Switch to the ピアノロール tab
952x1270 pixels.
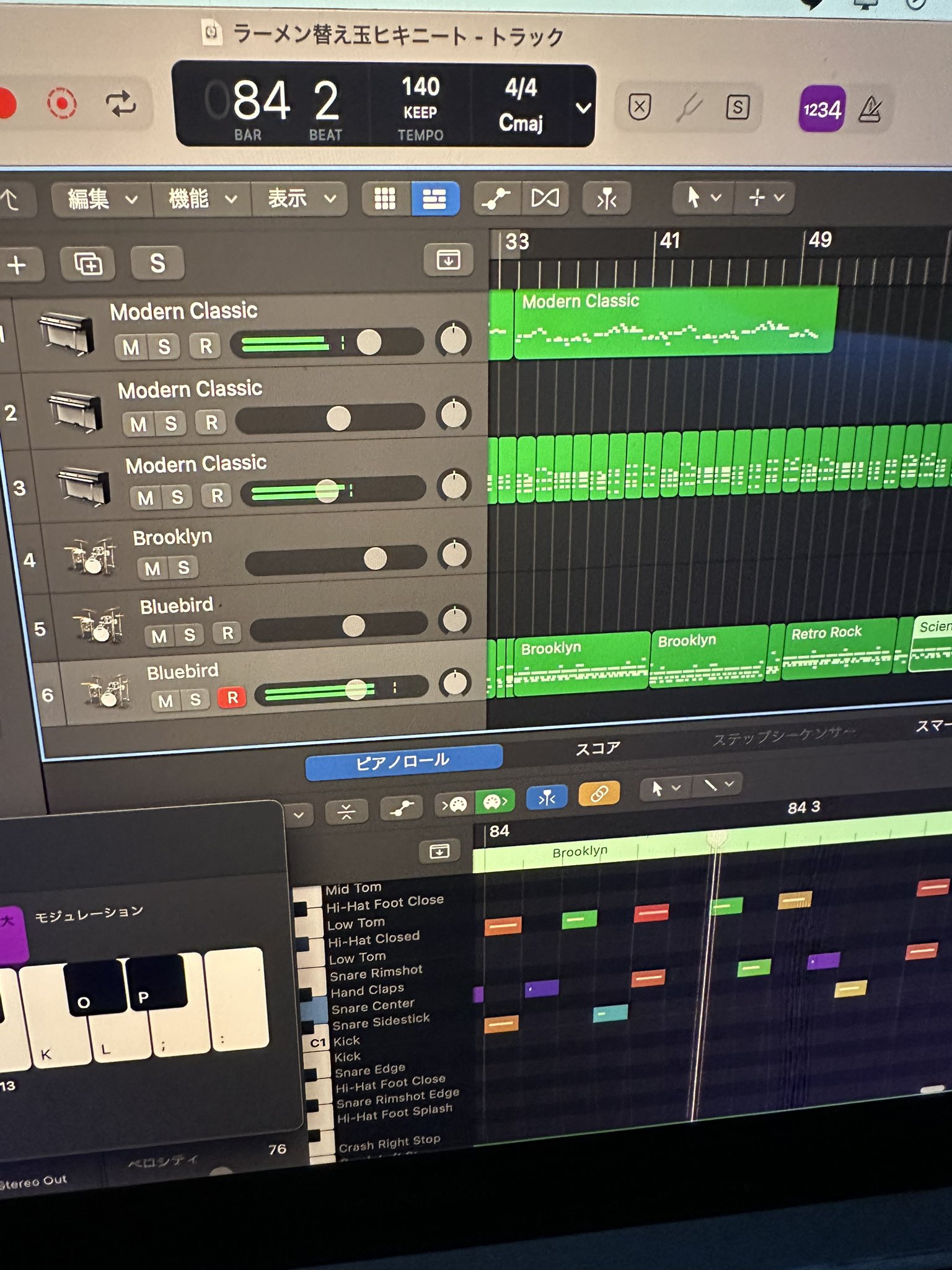[403, 762]
